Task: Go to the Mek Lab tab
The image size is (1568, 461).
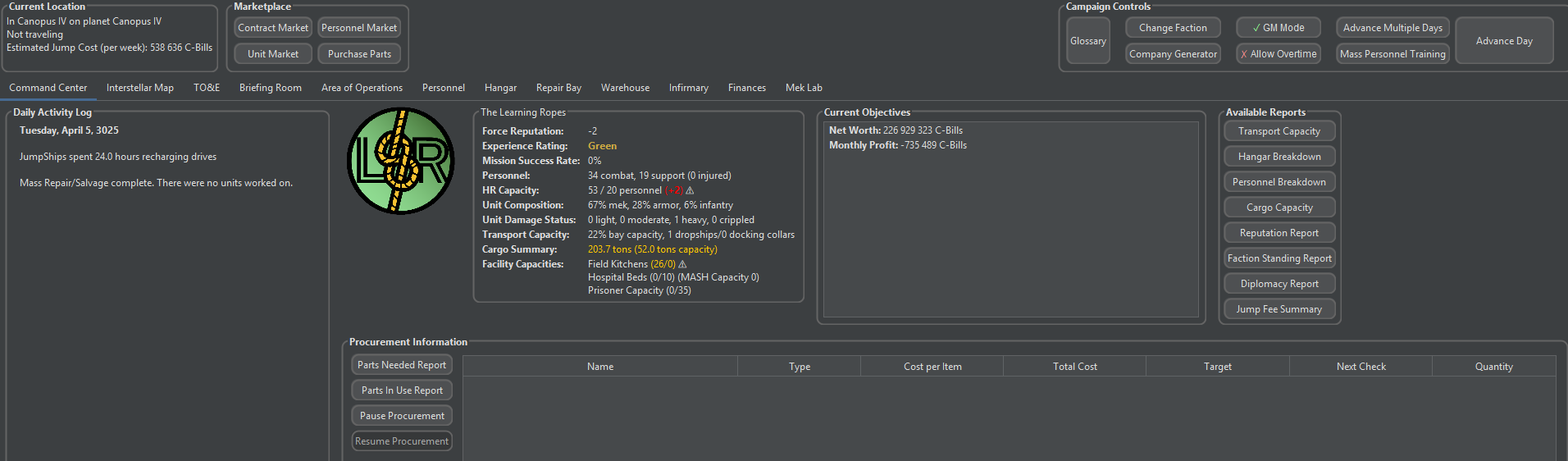Action: (803, 88)
